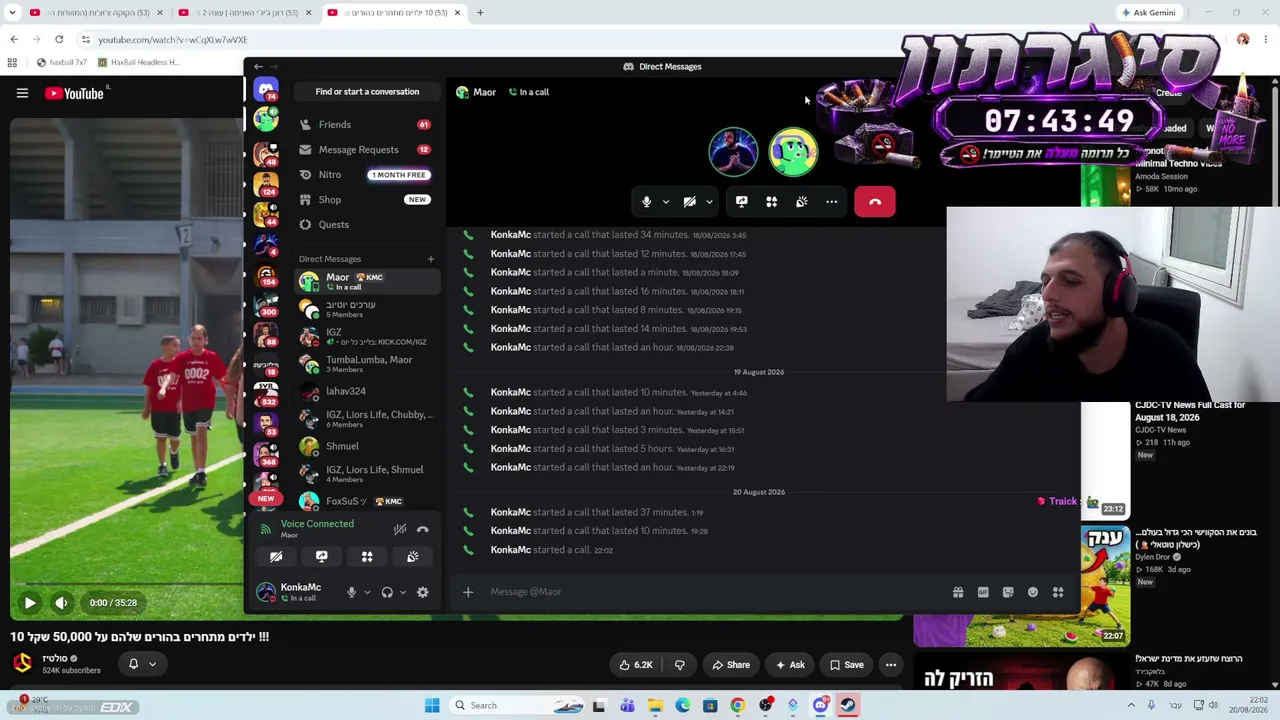Open microphone options arrow in call controls
The width and height of the screenshot is (1280, 720).
(665, 202)
